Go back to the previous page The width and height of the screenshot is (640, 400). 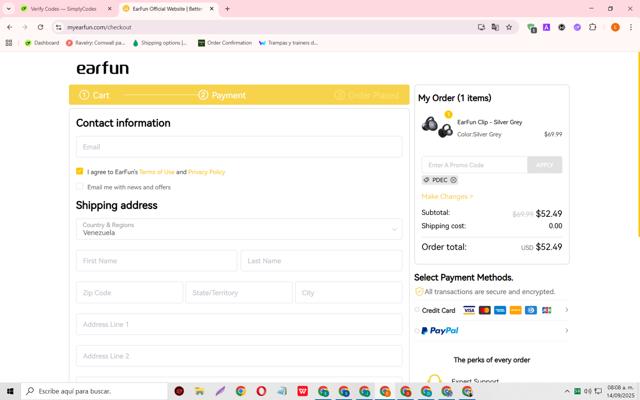click(9, 27)
